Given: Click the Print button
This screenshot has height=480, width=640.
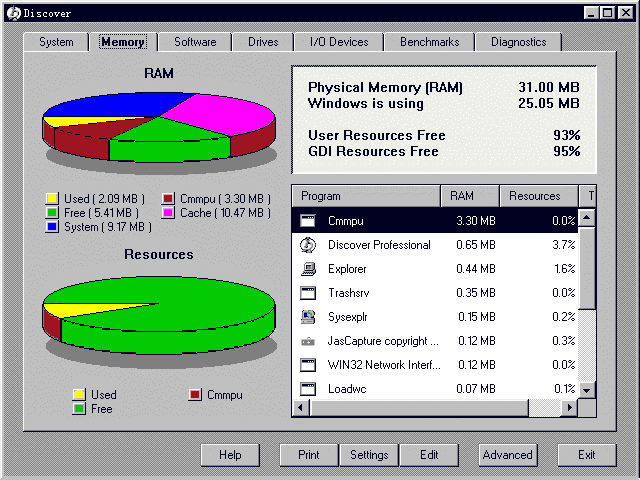Looking at the screenshot, I should pos(309,455).
